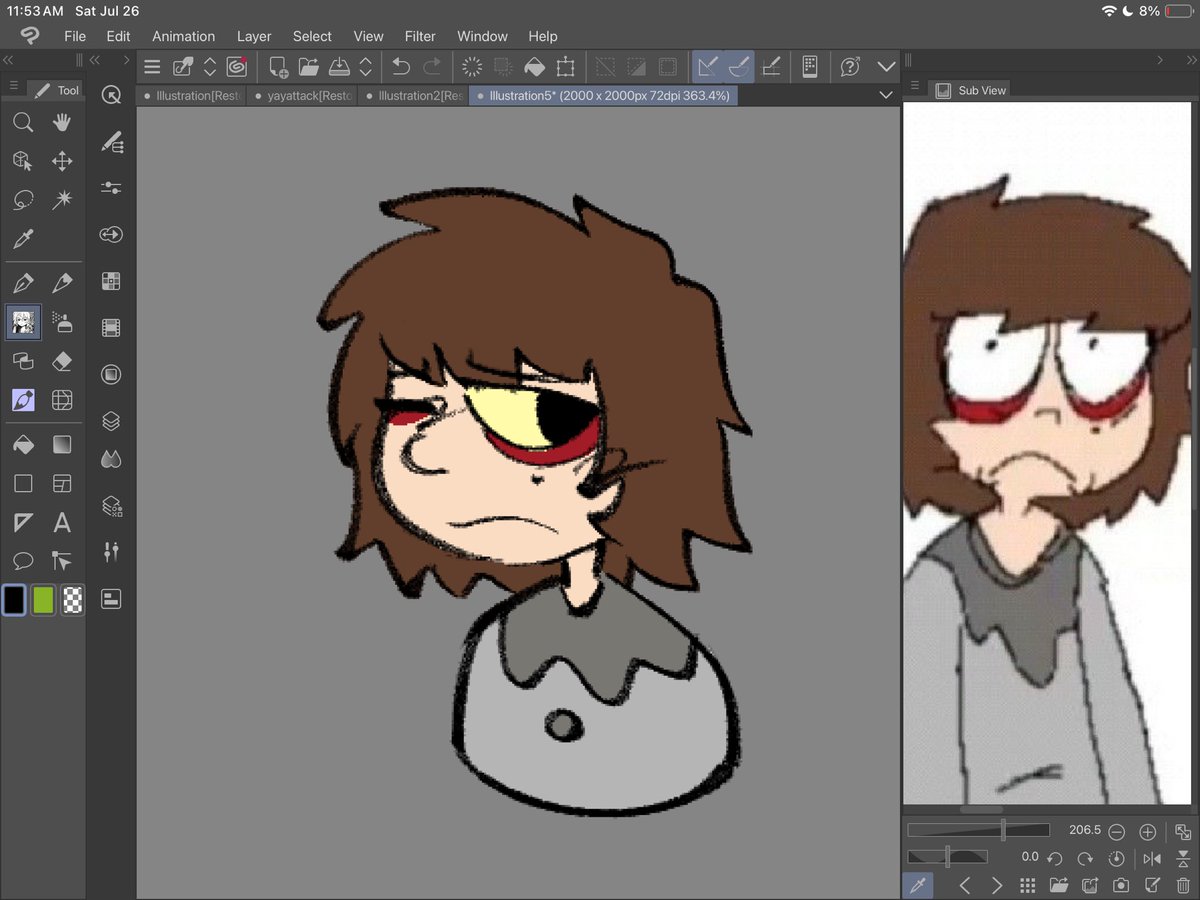The width and height of the screenshot is (1200, 900).
Task: Select the Liquify mesh tool
Action: click(x=62, y=400)
